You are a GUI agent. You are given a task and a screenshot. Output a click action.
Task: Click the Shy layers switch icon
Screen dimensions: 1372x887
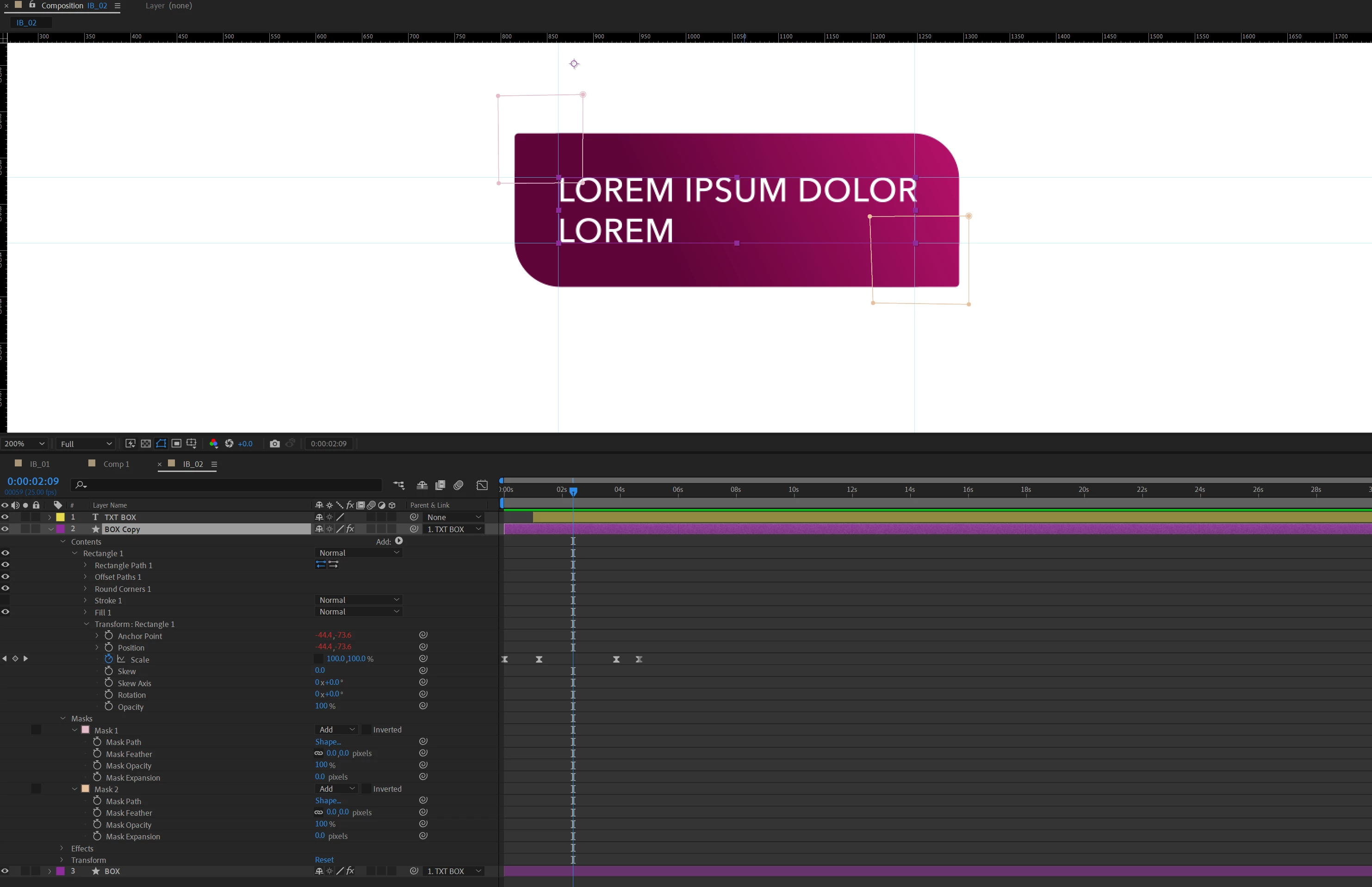pos(422,485)
